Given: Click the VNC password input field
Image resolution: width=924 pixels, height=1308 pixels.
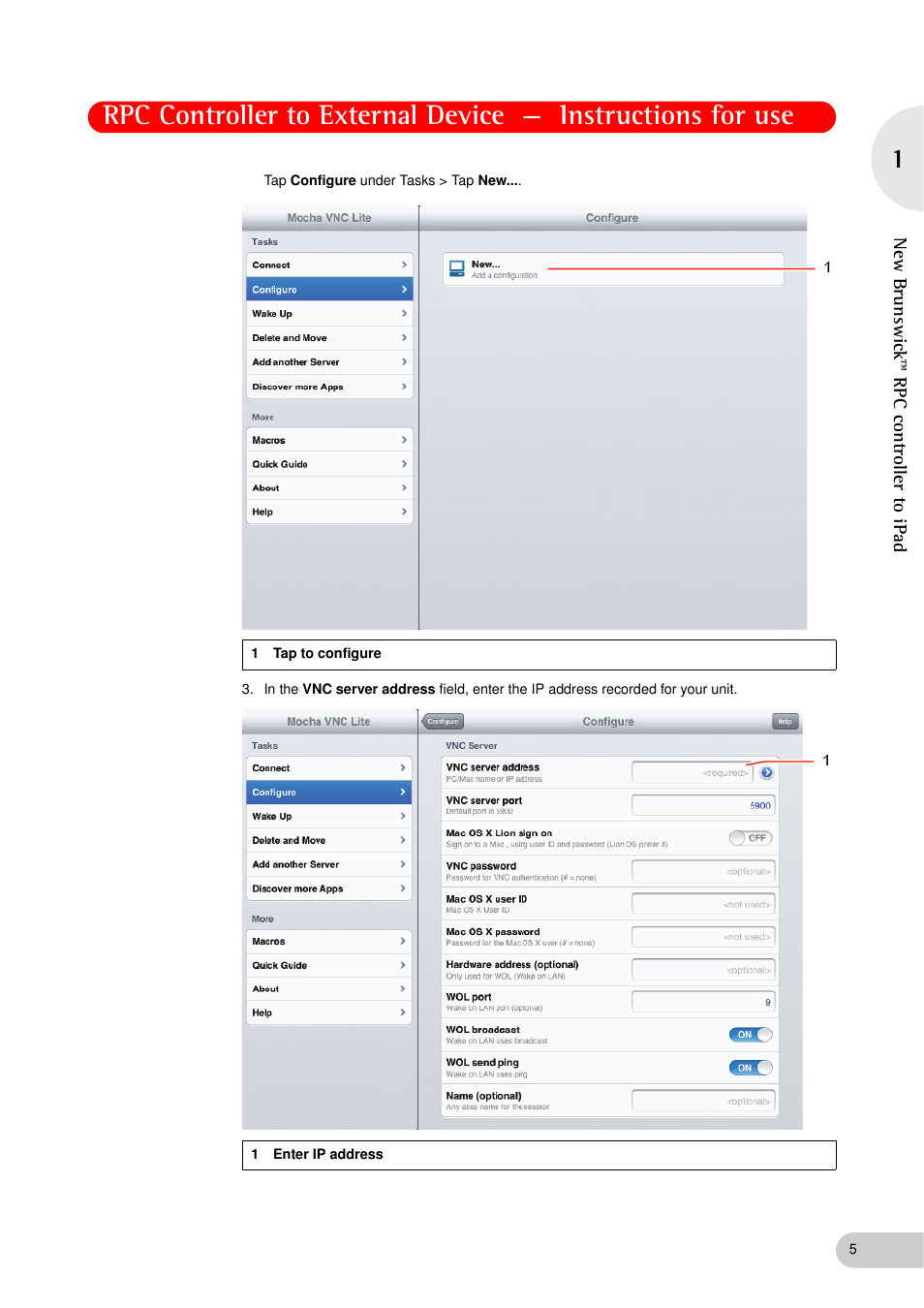Looking at the screenshot, I should [703, 871].
